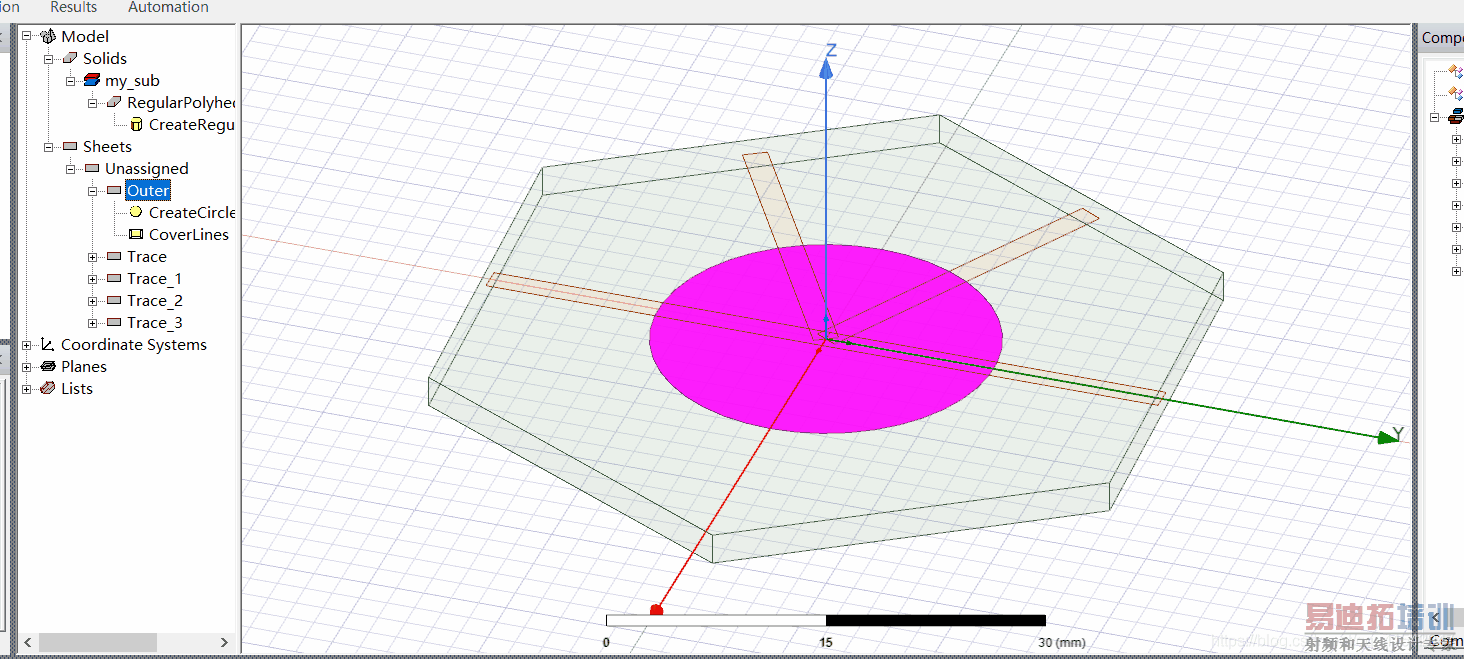Expand the Coordinate Systems node
Image resolution: width=1464 pixels, height=659 pixels.
tap(27, 345)
